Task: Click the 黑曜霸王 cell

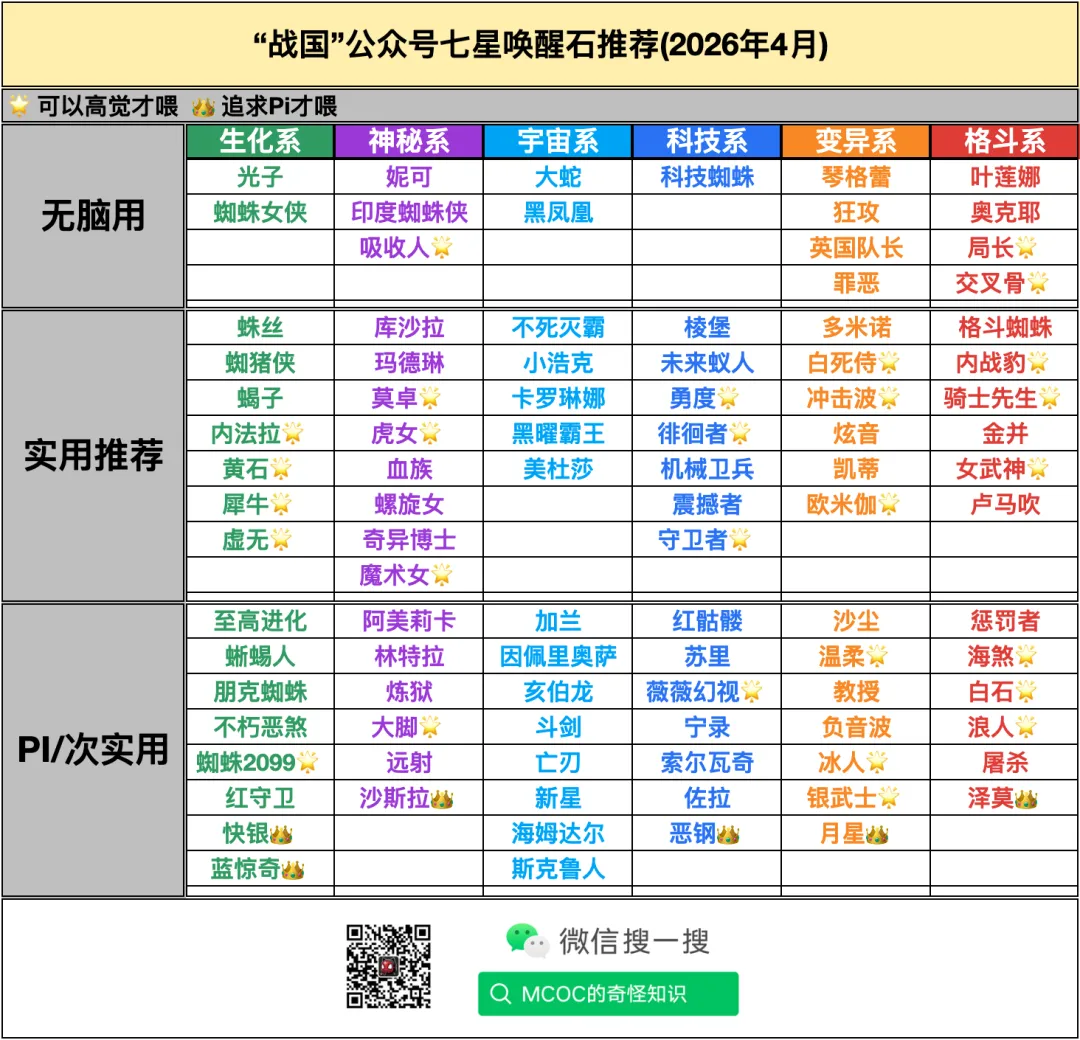Action: (x=558, y=433)
